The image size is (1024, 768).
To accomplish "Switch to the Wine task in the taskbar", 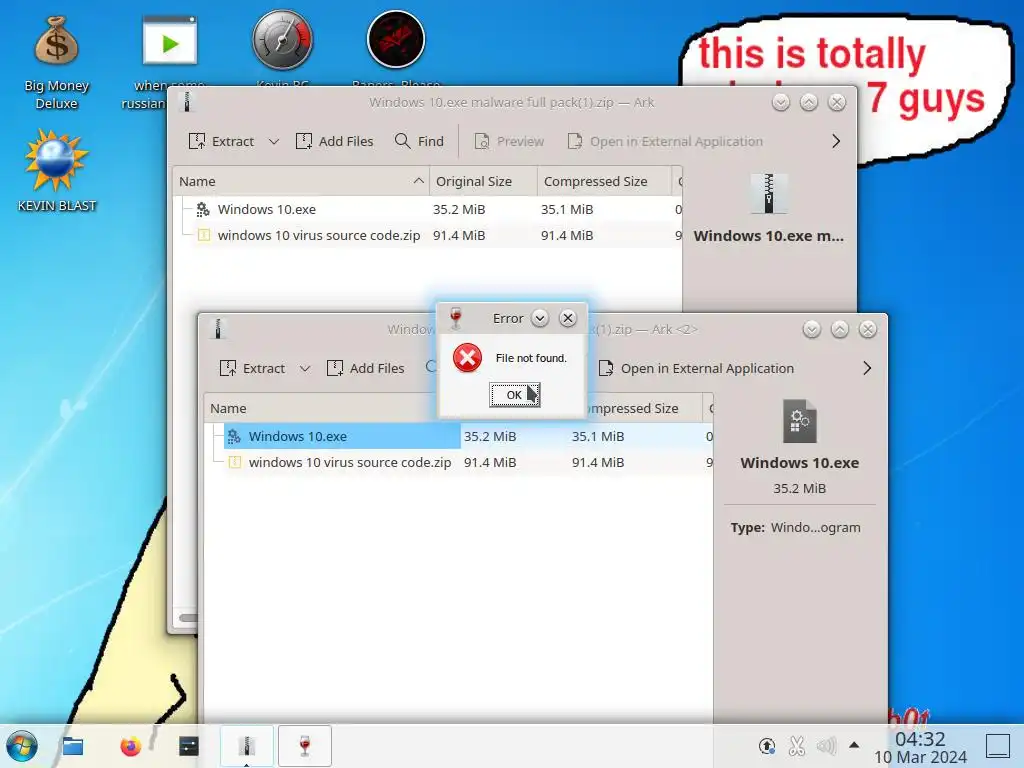I will point(305,746).
